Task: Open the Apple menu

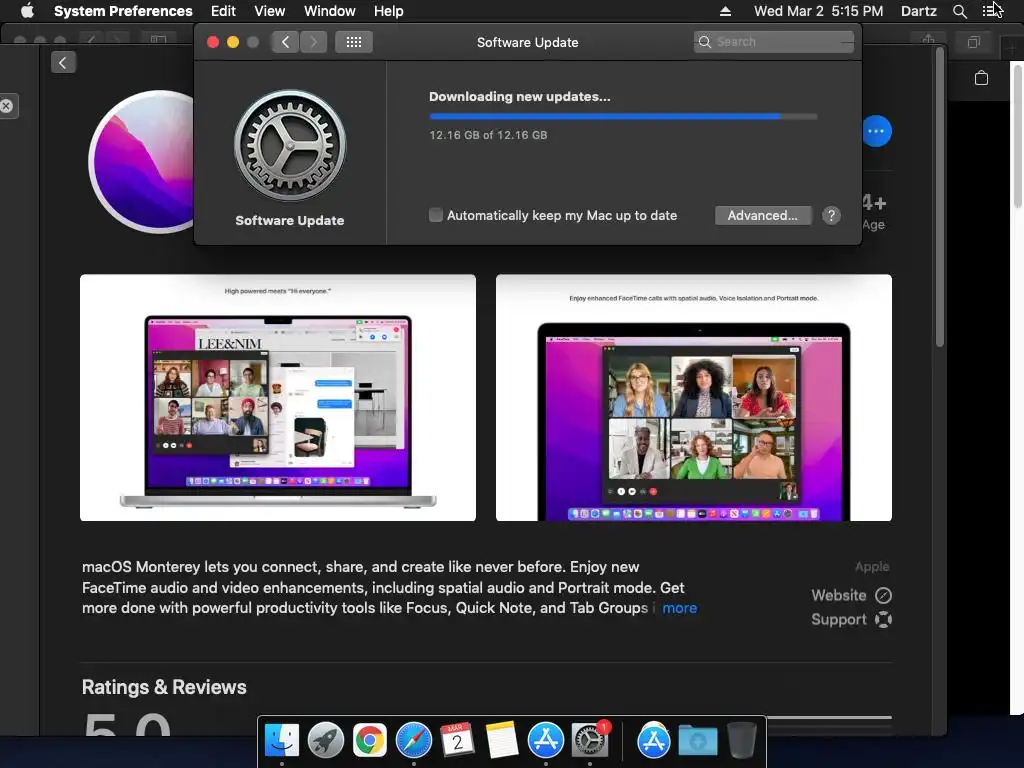Action: (27, 10)
